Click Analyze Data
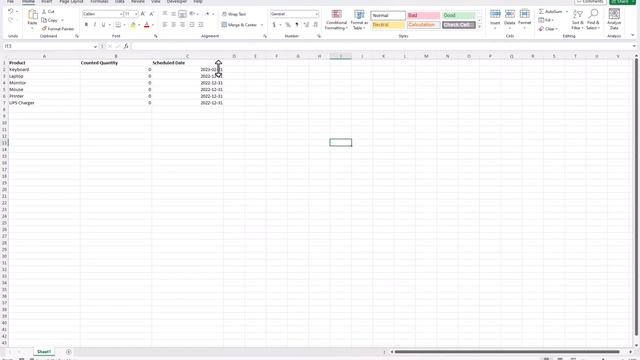This screenshot has width=640, height=360. pyautogui.click(x=614, y=19)
